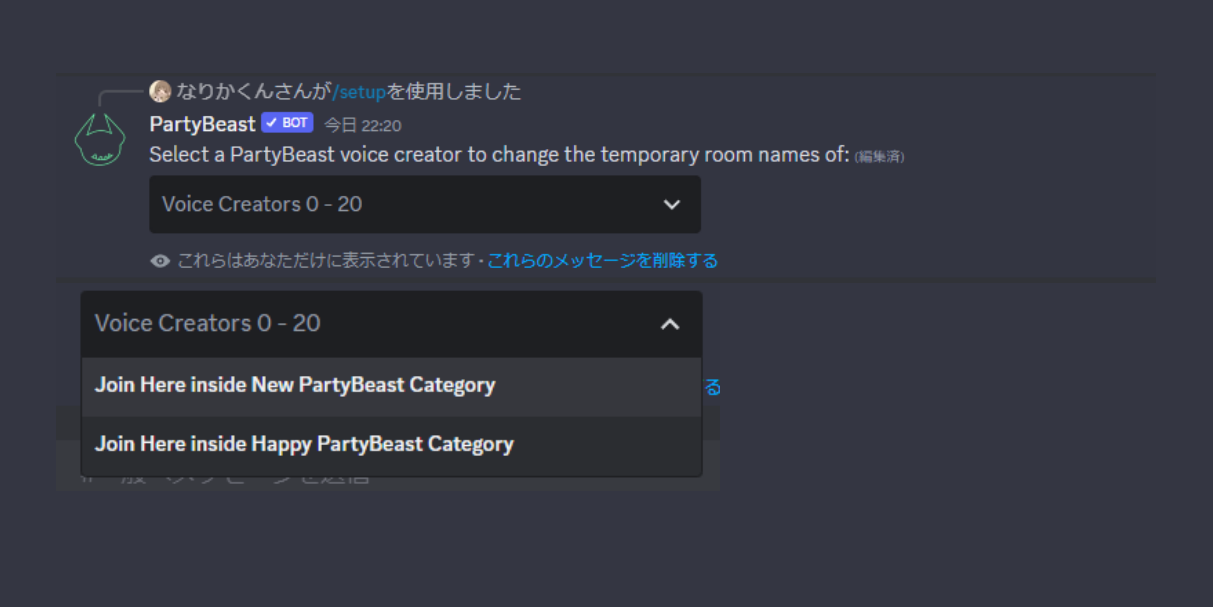Image resolution: width=1213 pixels, height=607 pixels.
Task: Select Join Here inside Happy PartyBeast Category
Action: coord(303,443)
